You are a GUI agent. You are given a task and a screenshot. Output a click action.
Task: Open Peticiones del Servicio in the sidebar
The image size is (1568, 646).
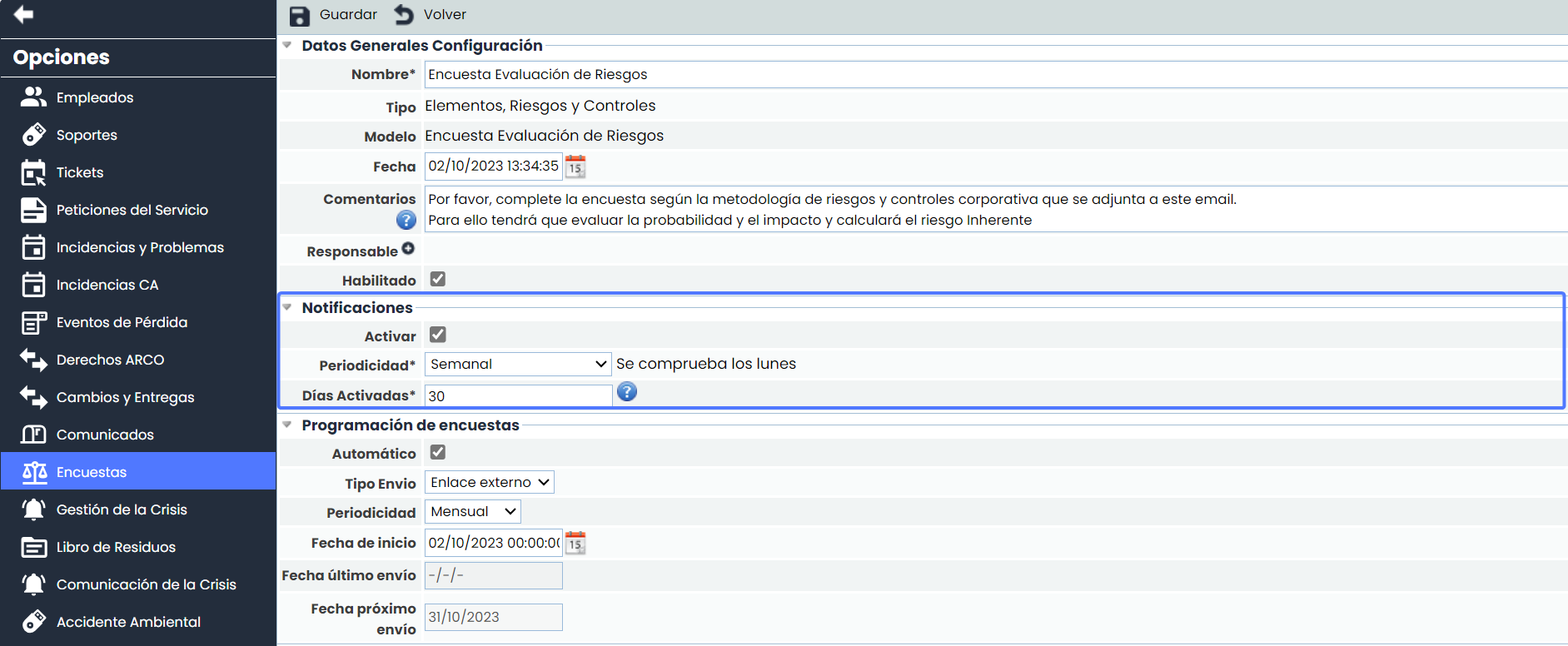[x=132, y=210]
